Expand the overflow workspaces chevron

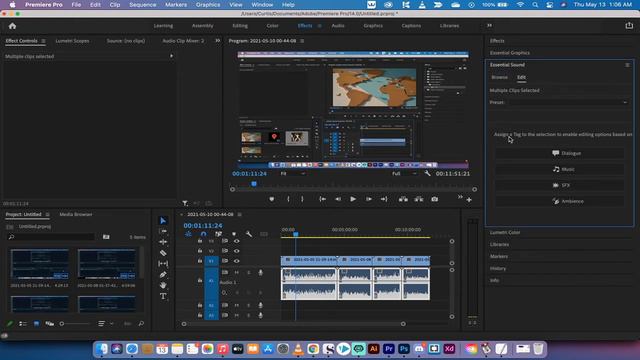pos(489,26)
